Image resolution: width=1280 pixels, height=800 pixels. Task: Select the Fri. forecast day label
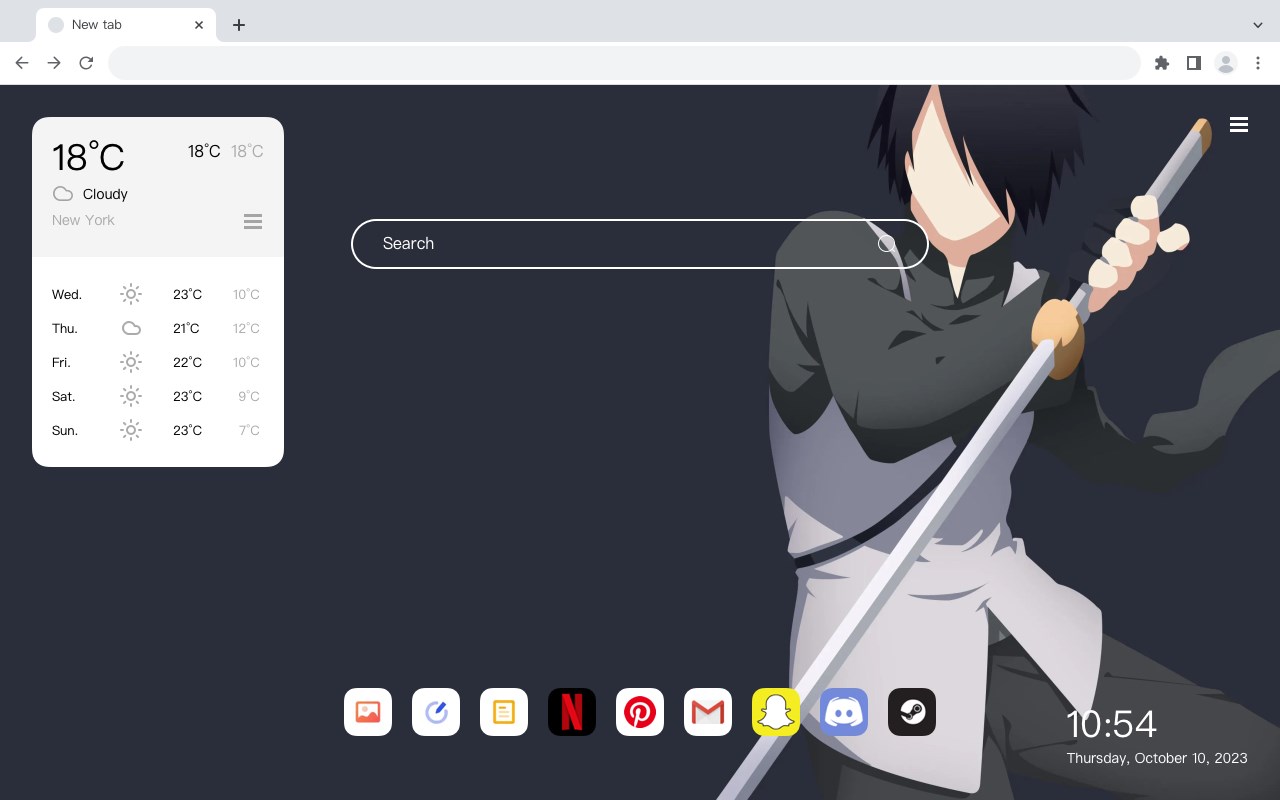pos(61,362)
